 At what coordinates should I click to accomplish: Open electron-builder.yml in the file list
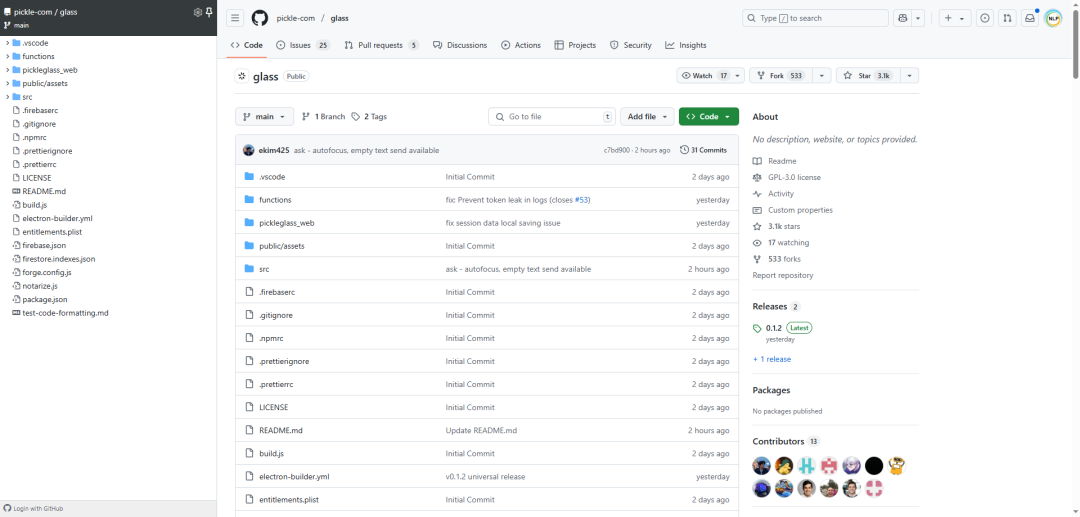(x=295, y=476)
